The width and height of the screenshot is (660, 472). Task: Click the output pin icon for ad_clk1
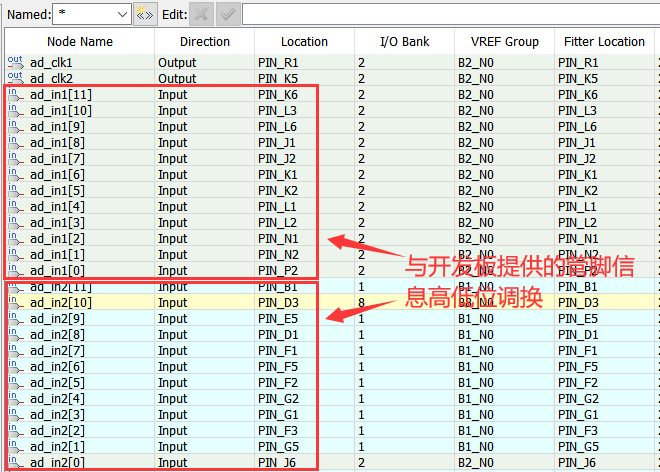click(15, 62)
